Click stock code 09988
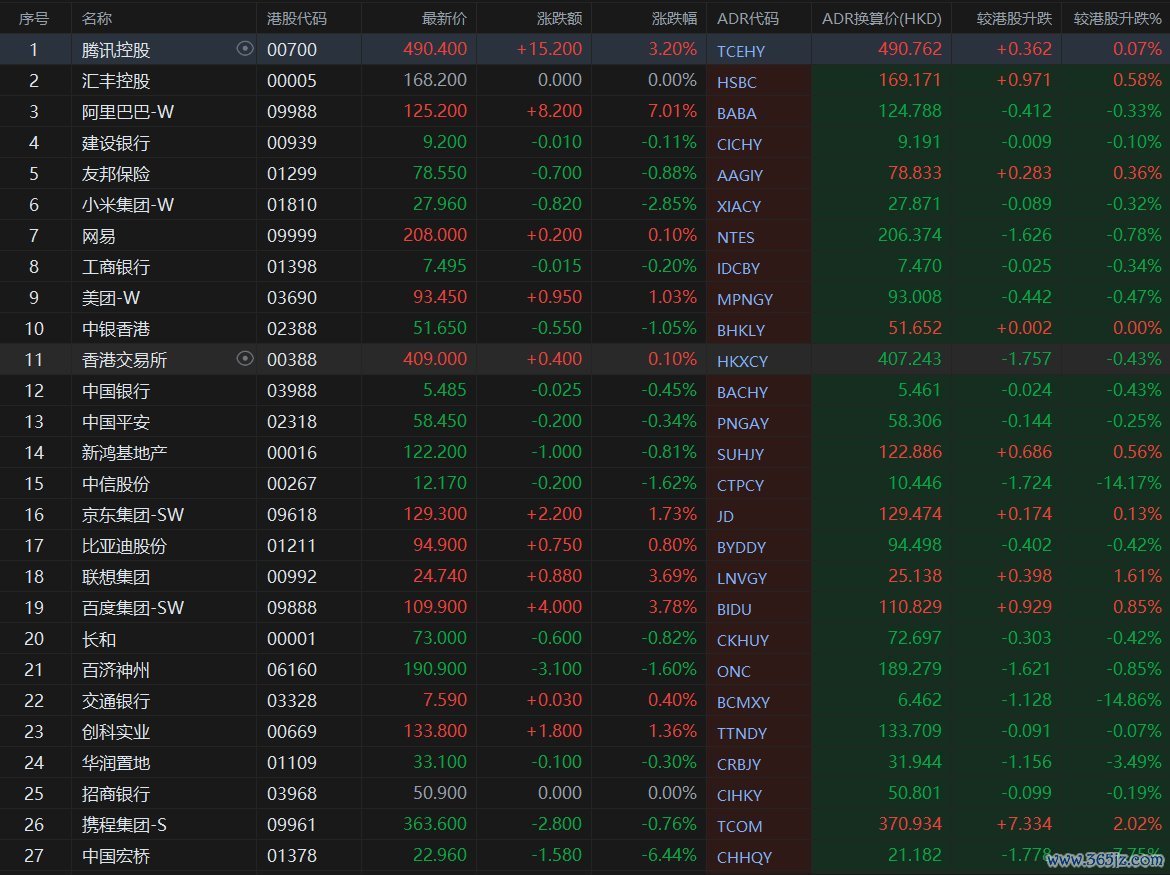The height and width of the screenshot is (875, 1170). [x=292, y=111]
